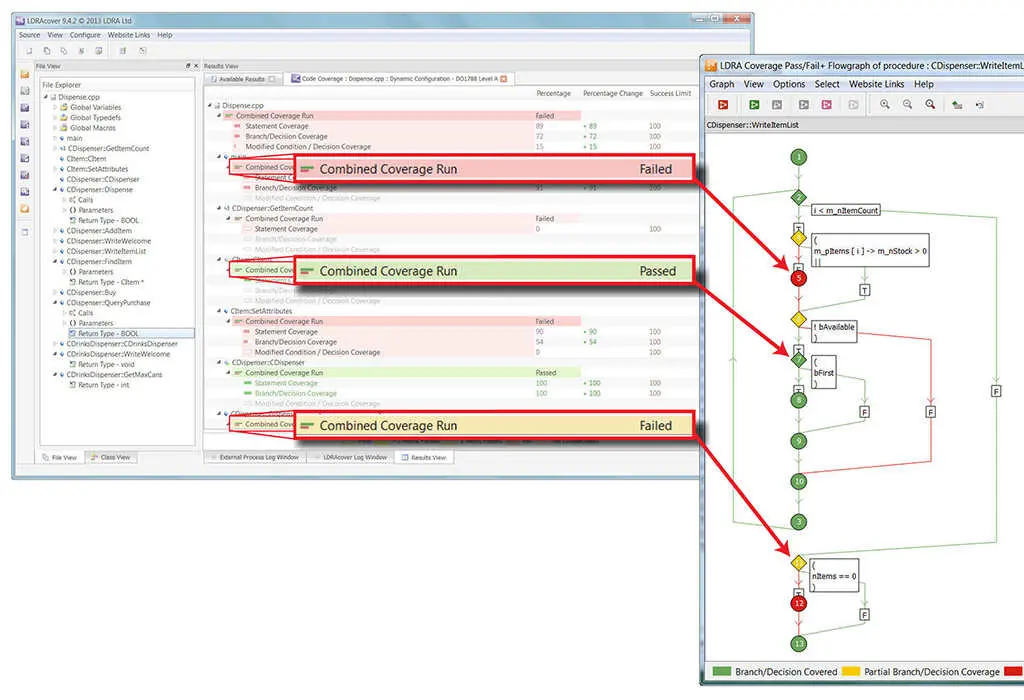This screenshot has width=1024, height=700.
Task: Select CDispenser::QueryPurchase Return Type - BOOL item
Action: click(107, 333)
